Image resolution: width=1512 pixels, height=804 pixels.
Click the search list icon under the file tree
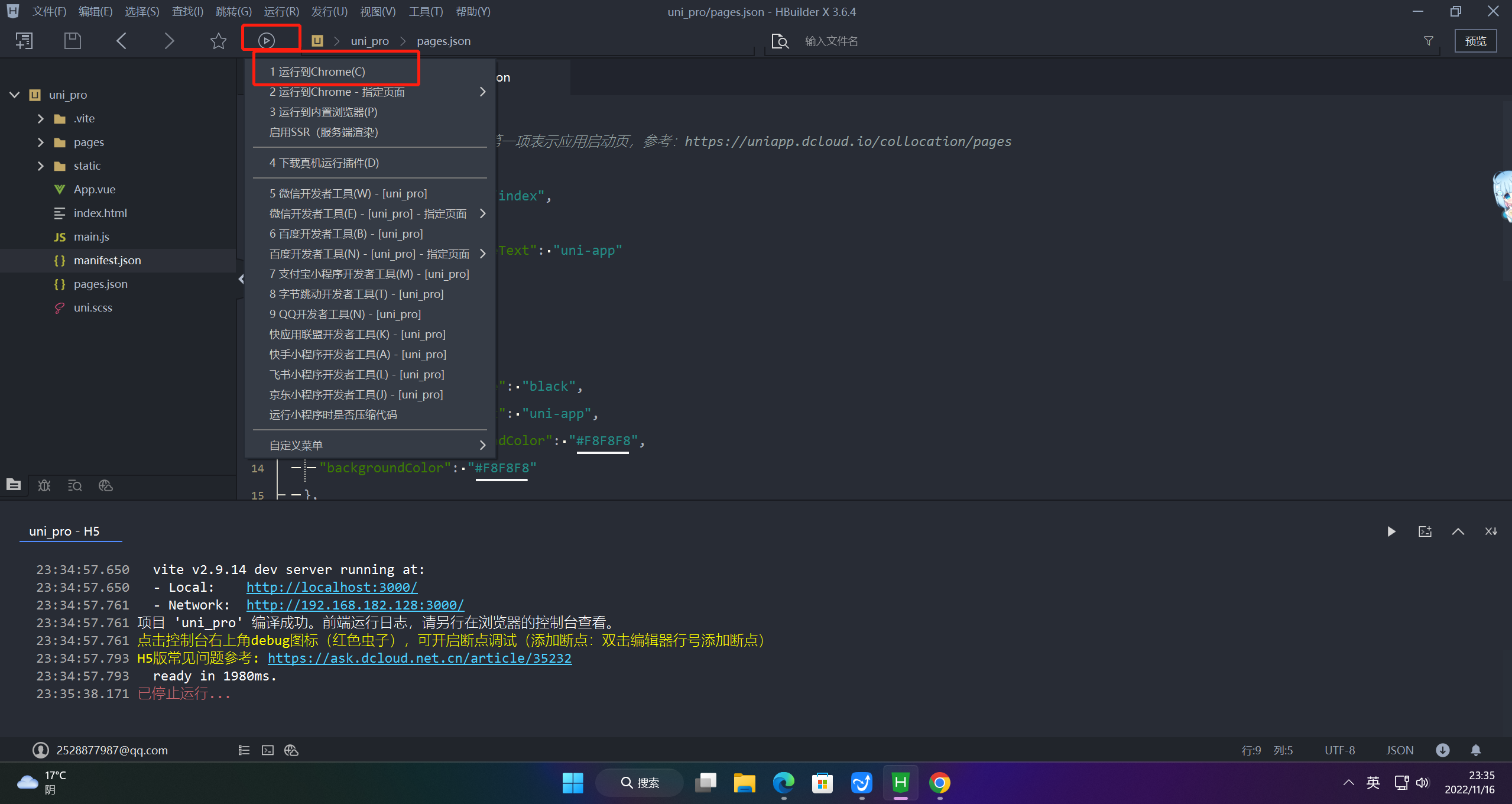(75, 485)
